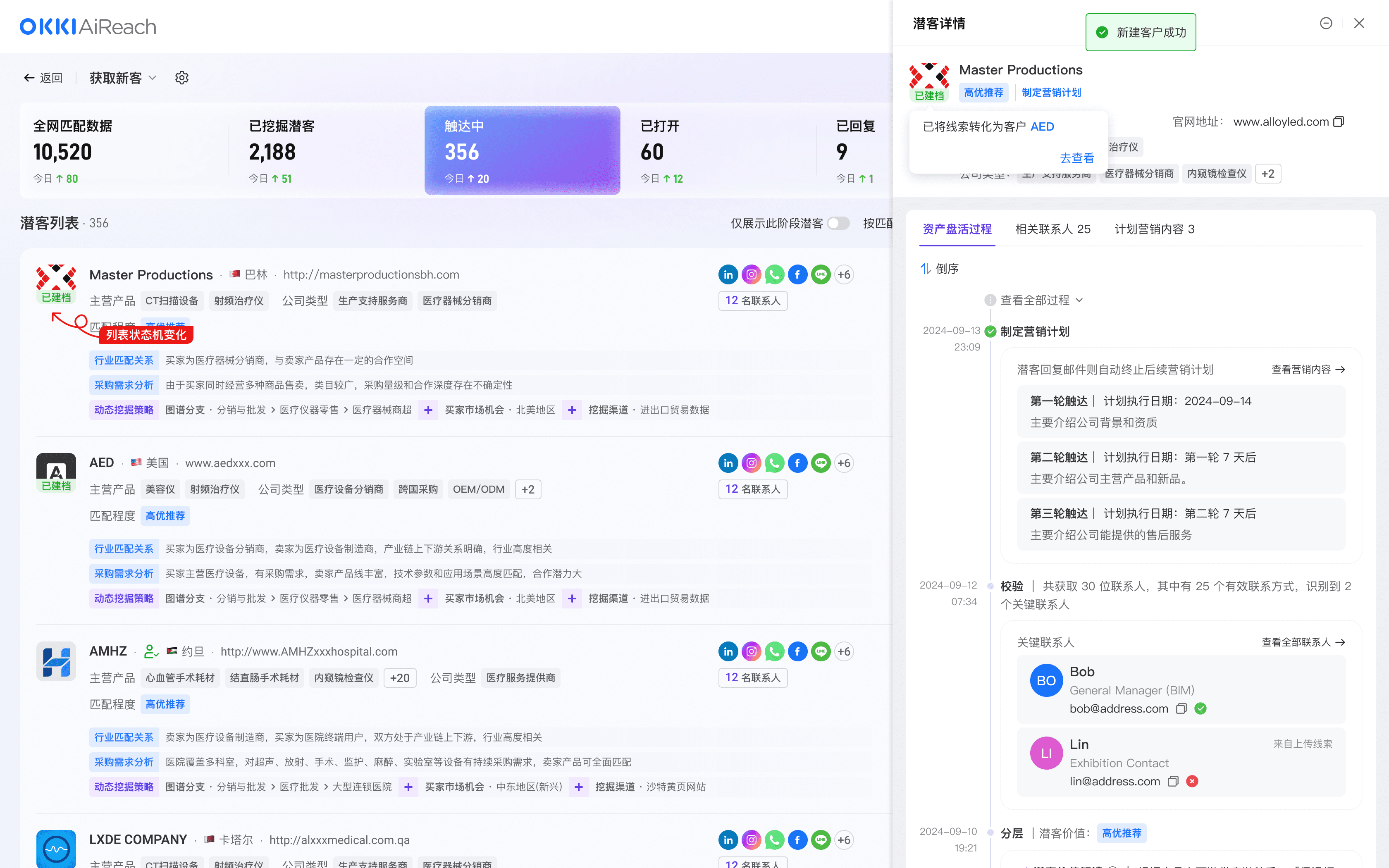Copy the www.alloyled.com website address

1339,122
